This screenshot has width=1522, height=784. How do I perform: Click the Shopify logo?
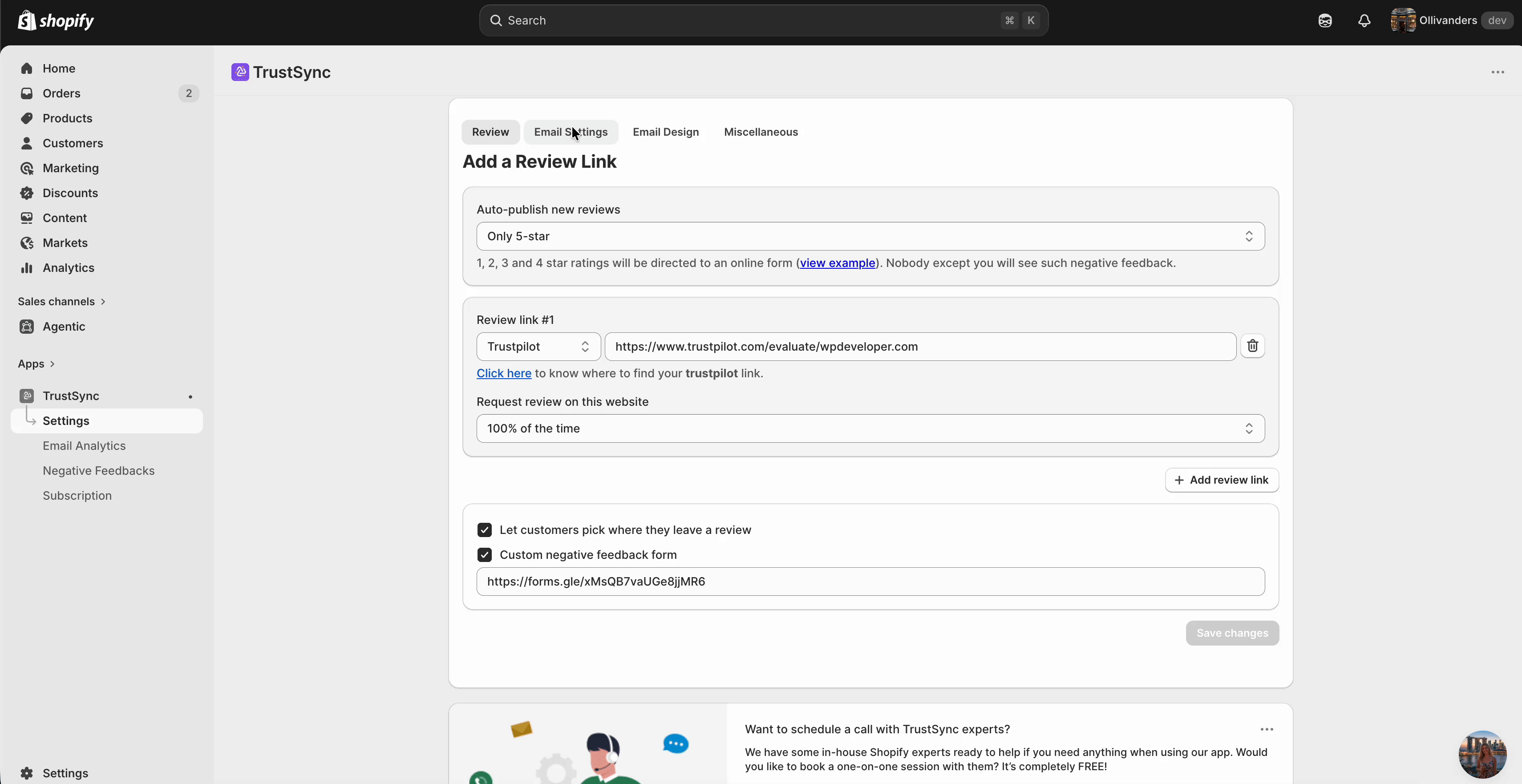click(x=56, y=20)
